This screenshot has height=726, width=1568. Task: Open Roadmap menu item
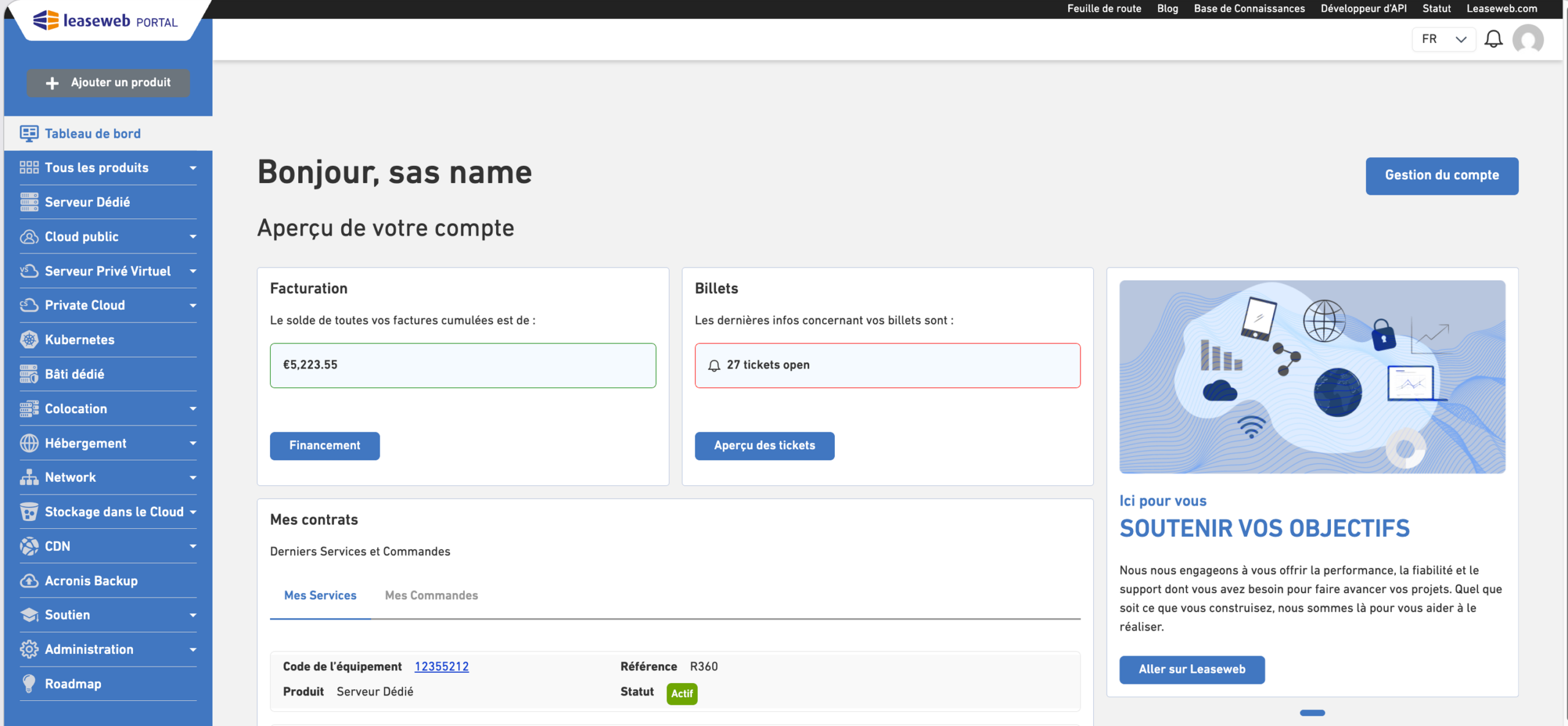108,684
